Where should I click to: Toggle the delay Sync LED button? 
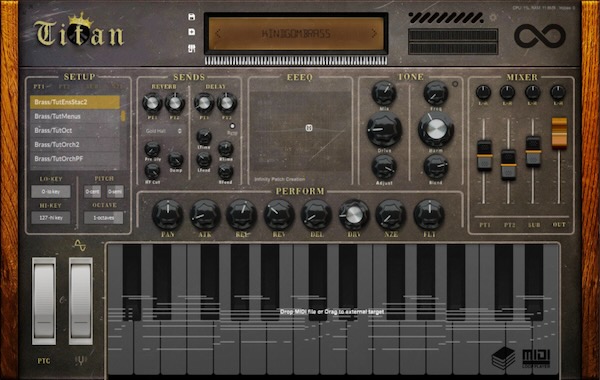click(232, 126)
